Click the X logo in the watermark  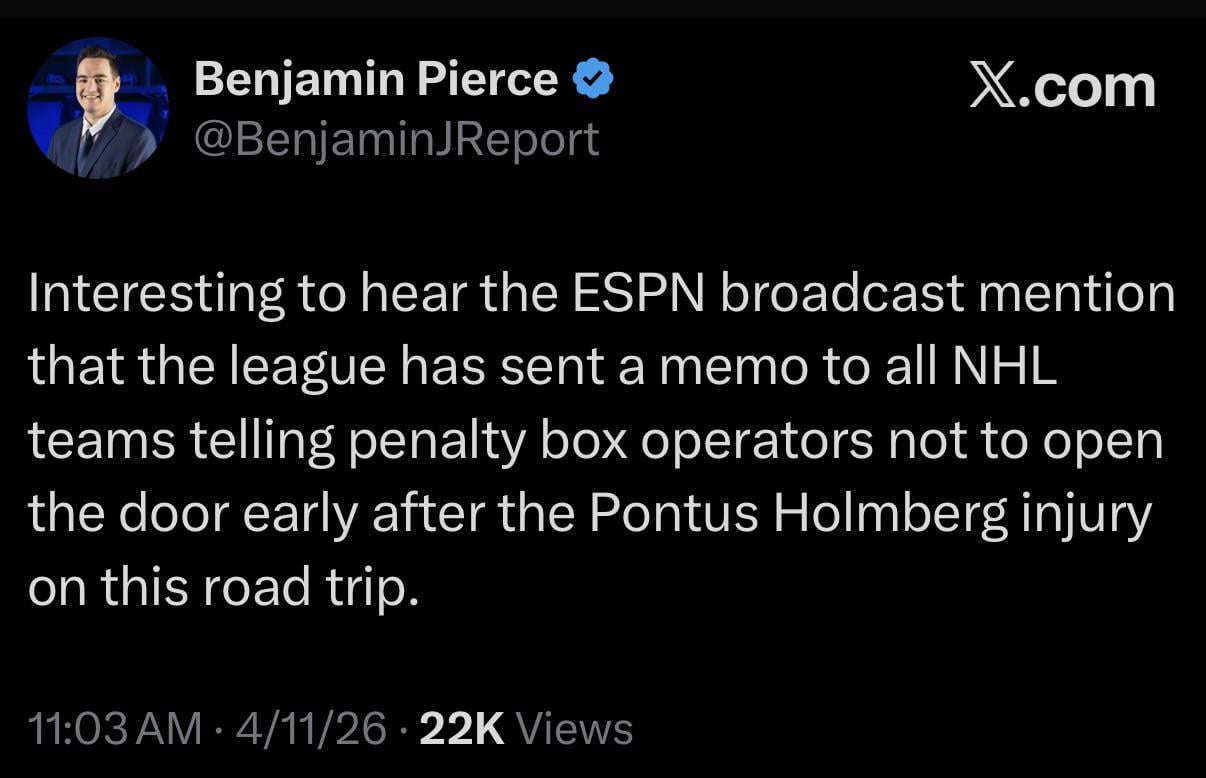[x=994, y=87]
